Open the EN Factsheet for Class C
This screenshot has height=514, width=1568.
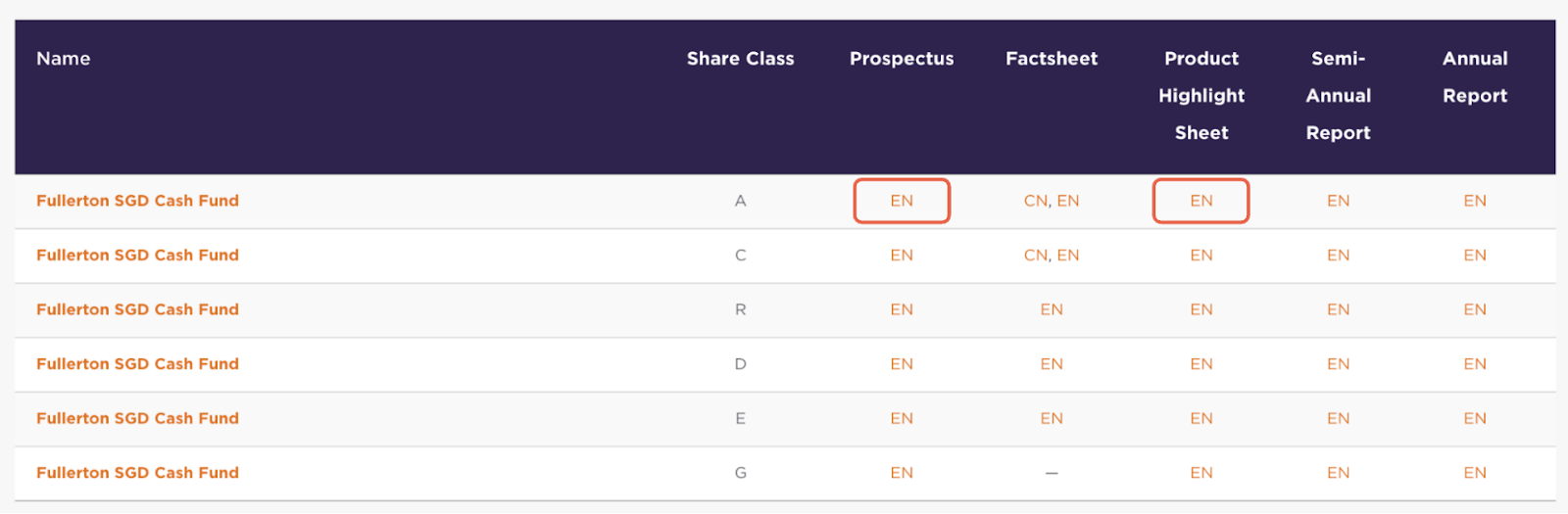[x=1068, y=256]
